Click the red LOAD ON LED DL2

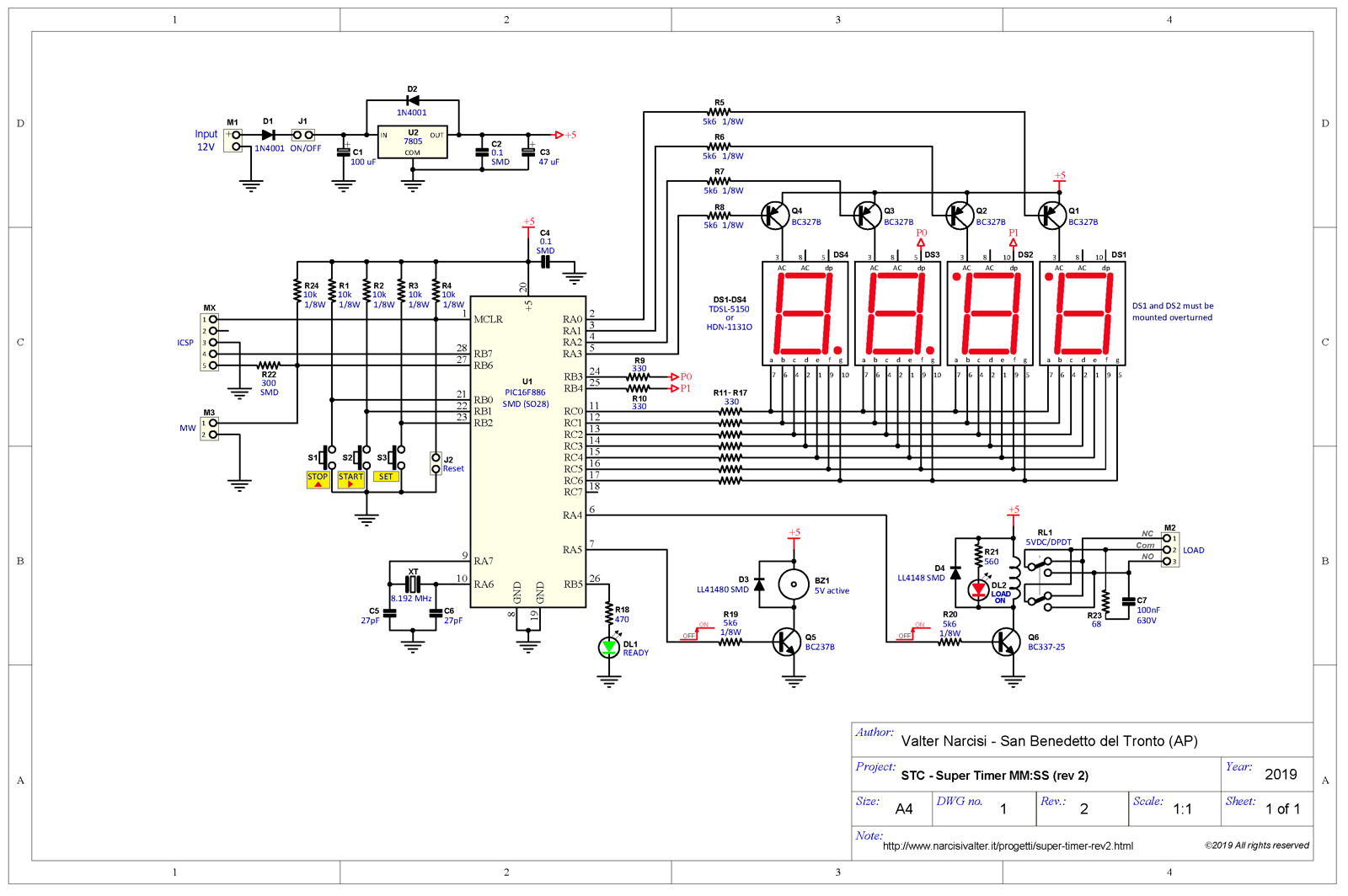point(978,589)
